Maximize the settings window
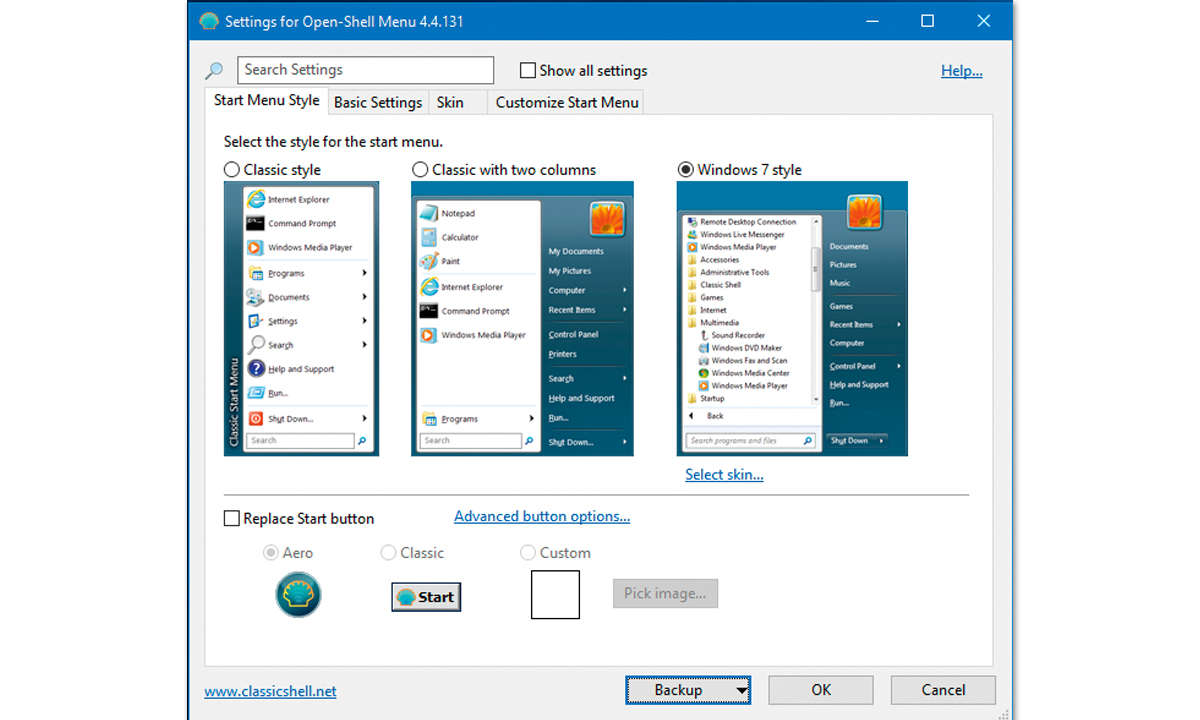 point(928,21)
